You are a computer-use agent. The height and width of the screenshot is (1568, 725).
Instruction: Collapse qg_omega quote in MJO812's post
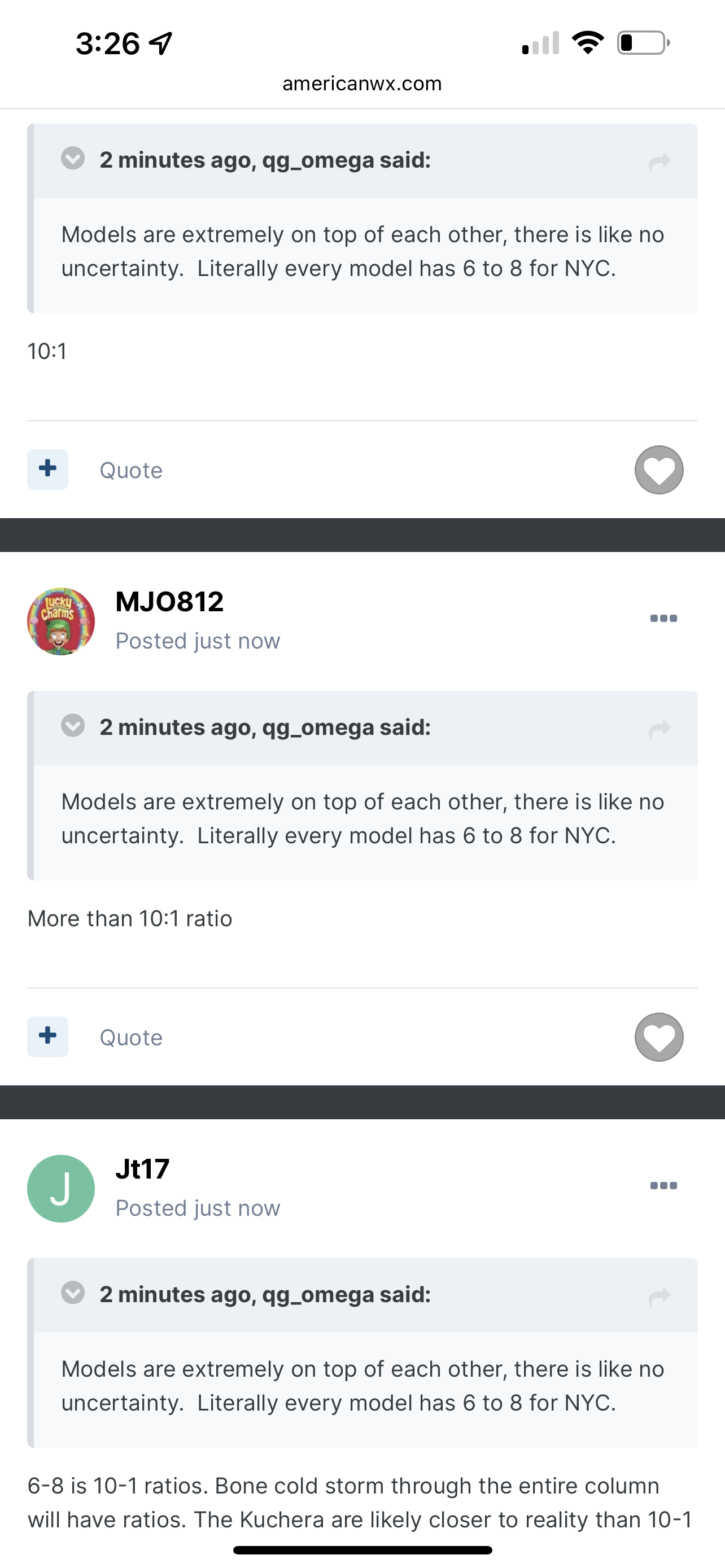coord(73,725)
